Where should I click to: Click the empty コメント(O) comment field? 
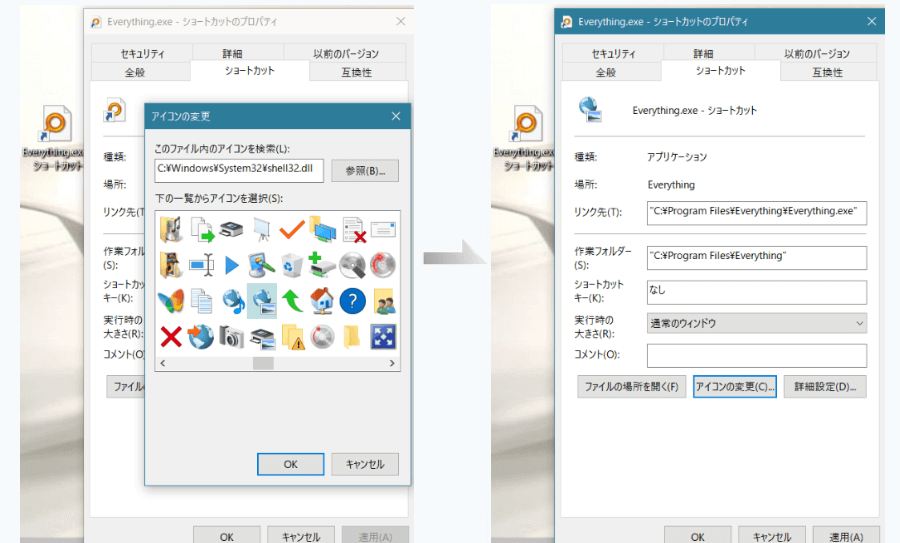[757, 355]
